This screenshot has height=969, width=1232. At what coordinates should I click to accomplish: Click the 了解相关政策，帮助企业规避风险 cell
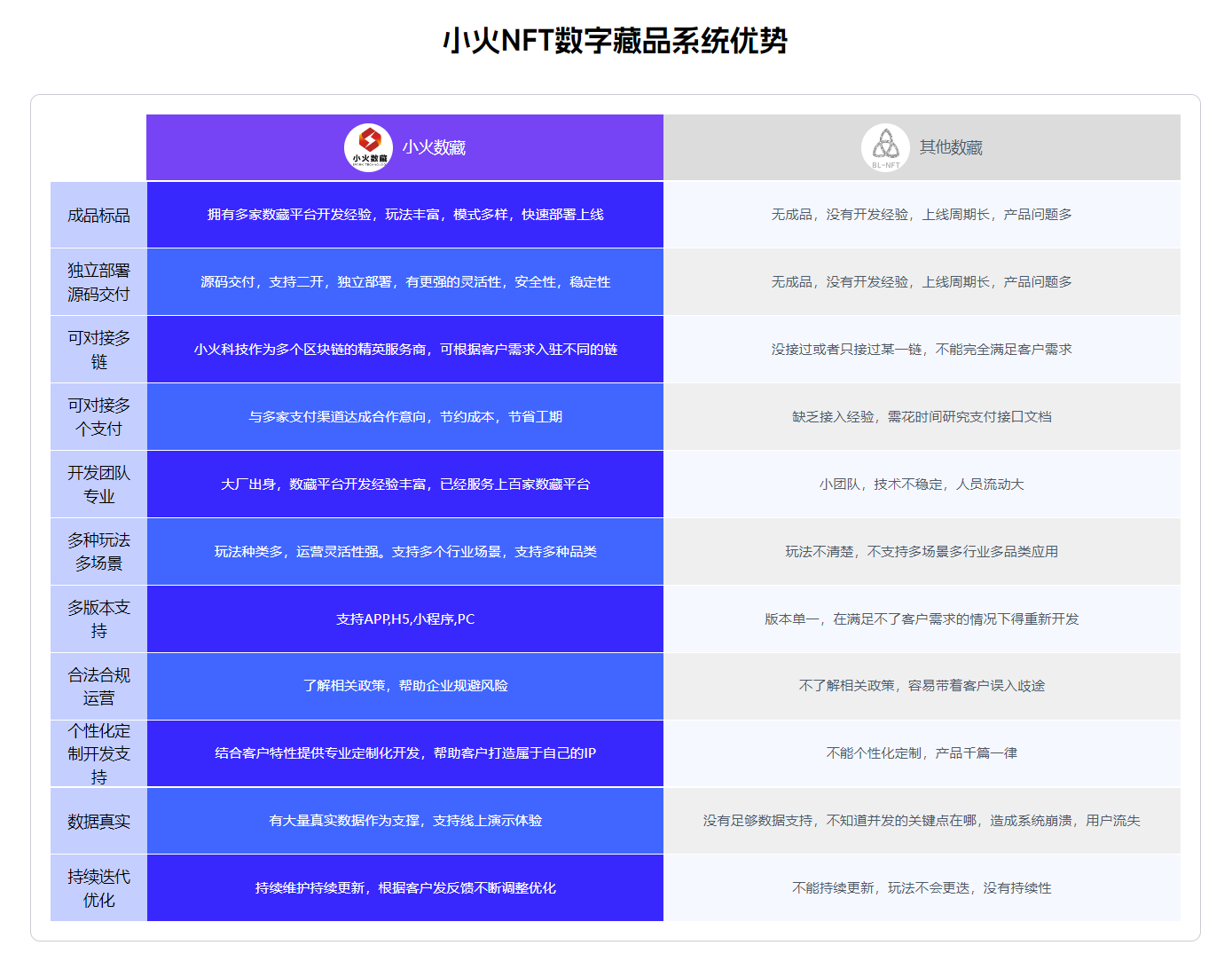click(405, 686)
